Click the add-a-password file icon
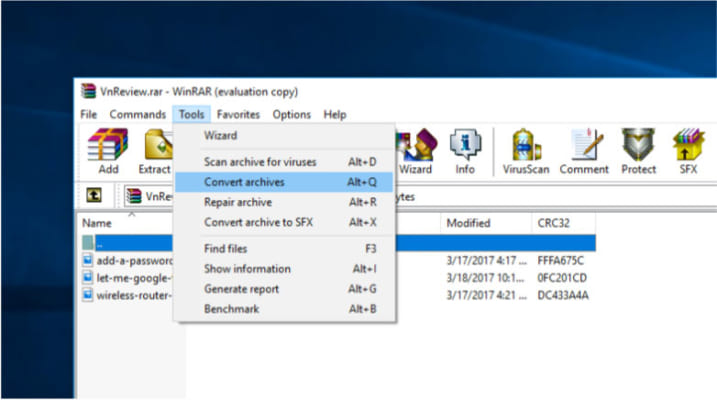This screenshot has width=717, height=400. (x=87, y=261)
